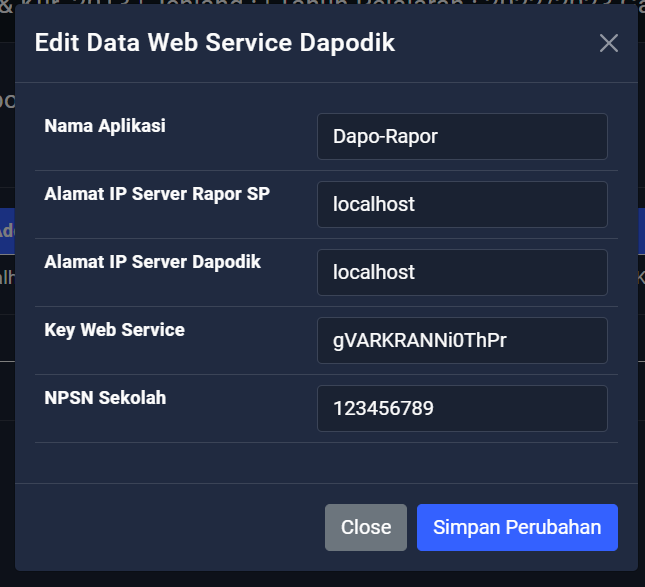Focus the Alamat IP Server Rapor SP field
The height and width of the screenshot is (587, 645).
(x=462, y=204)
